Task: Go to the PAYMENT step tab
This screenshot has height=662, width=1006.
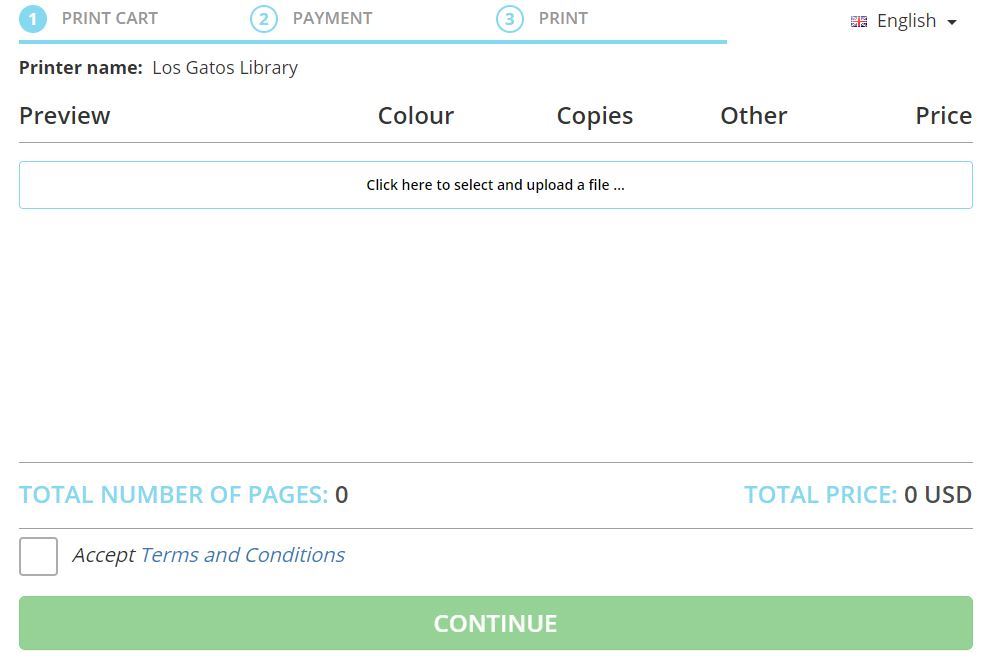Action: (332, 18)
